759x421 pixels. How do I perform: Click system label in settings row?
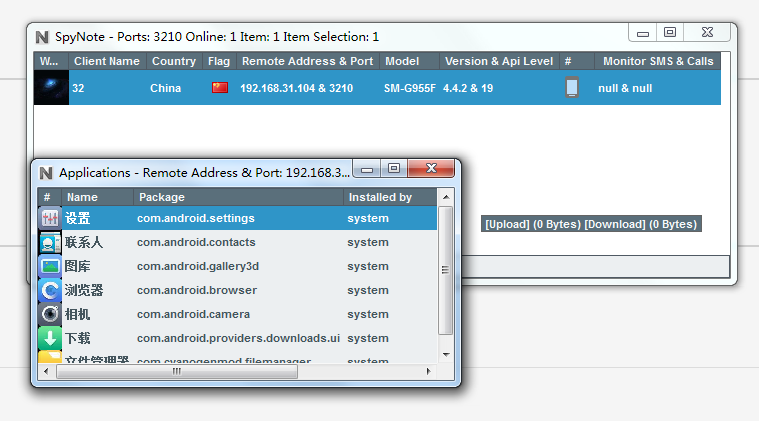368,218
